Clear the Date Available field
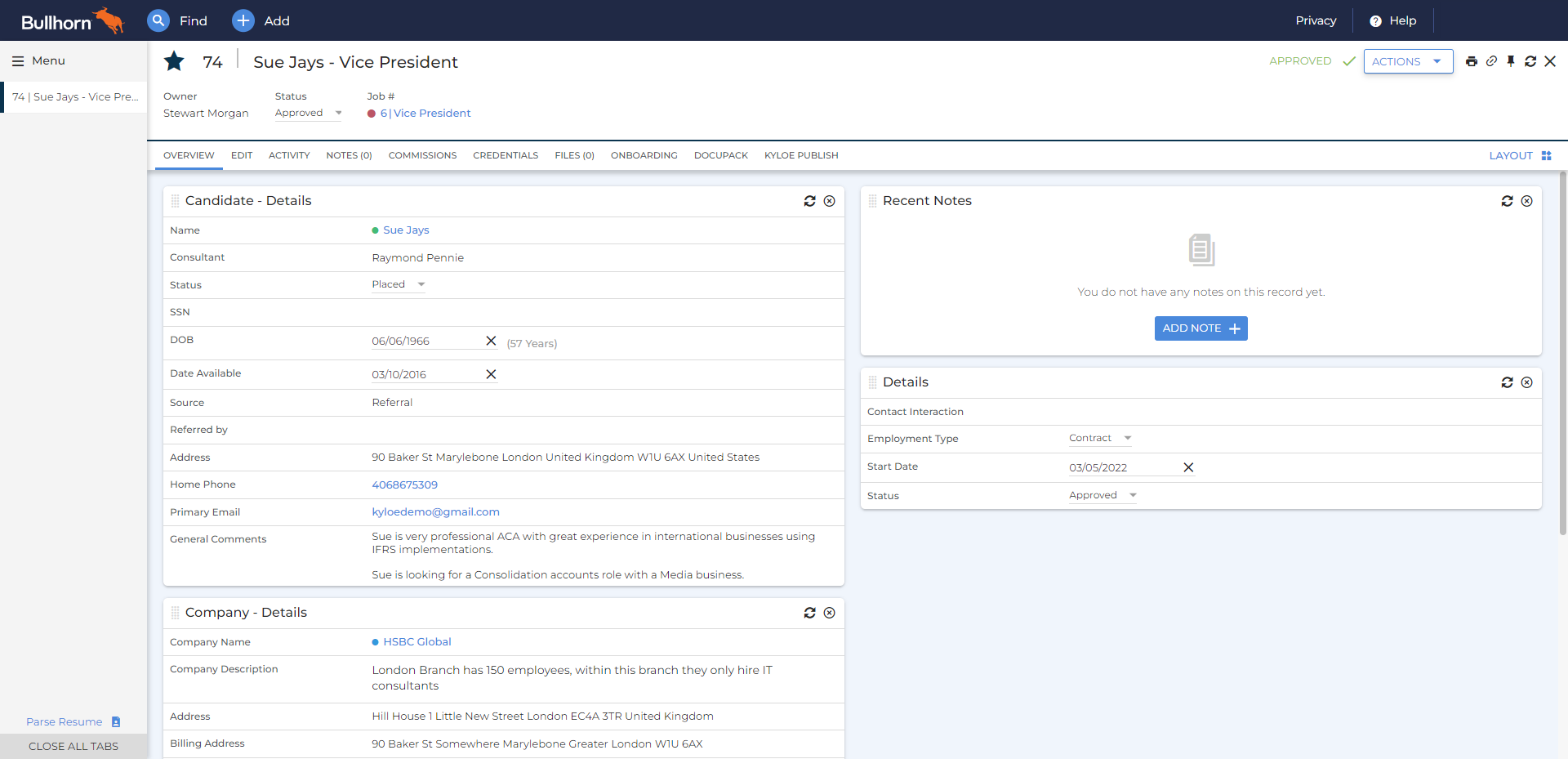The image size is (1568, 759). 491,374
